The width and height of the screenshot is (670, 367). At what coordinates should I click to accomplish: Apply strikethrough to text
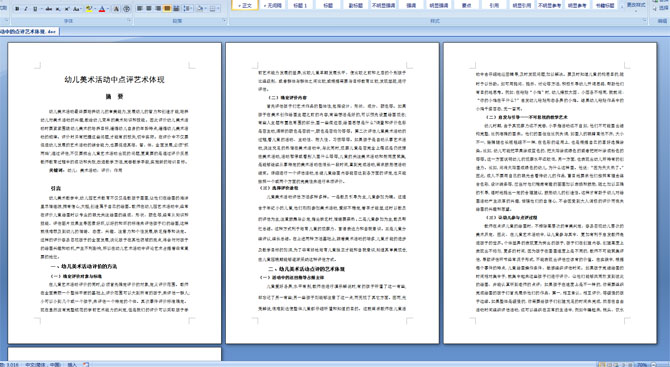pyautogui.click(x=49, y=9)
